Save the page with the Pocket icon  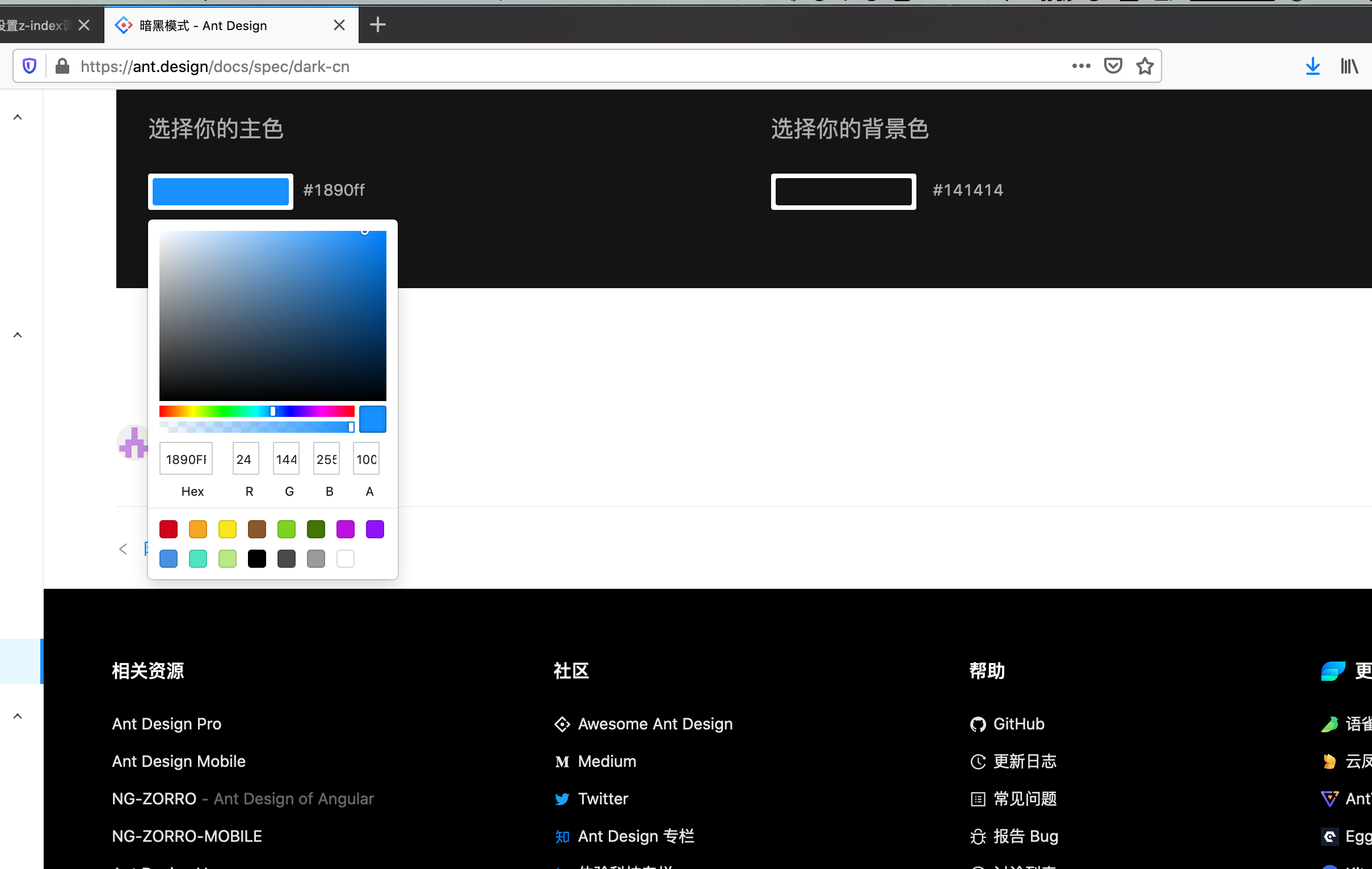tap(1112, 65)
